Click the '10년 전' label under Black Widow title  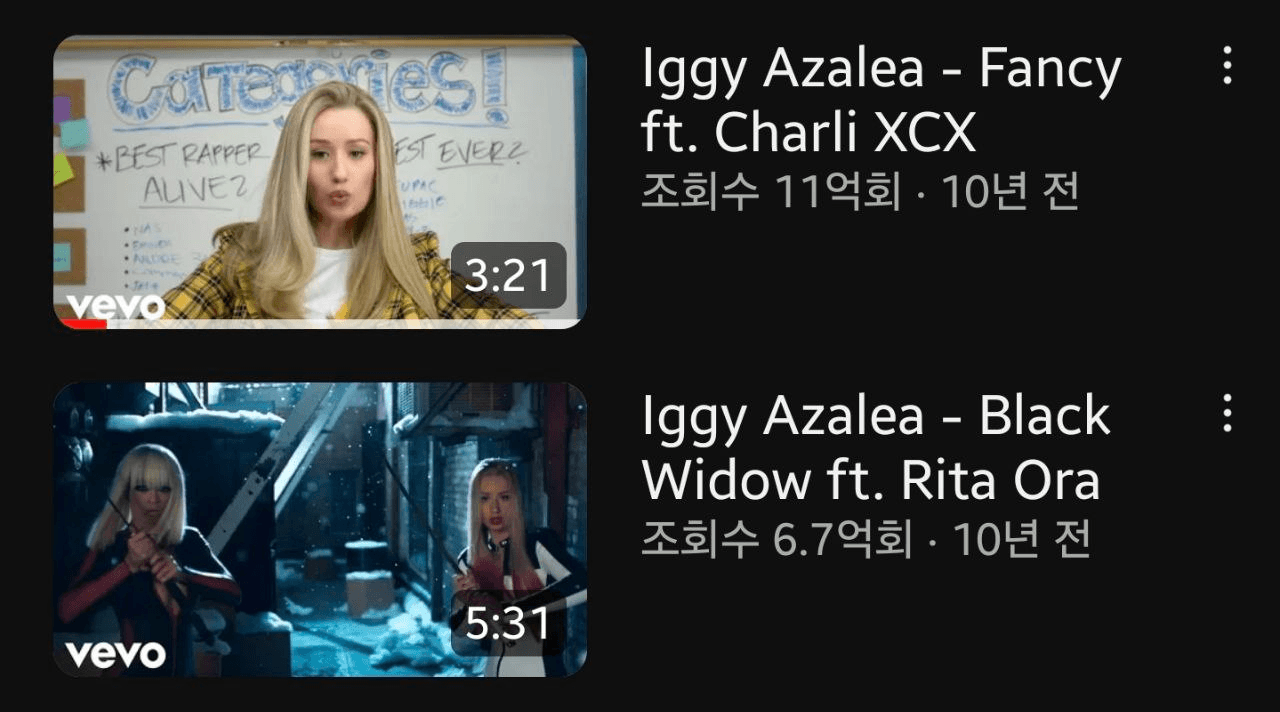[x=1021, y=540]
